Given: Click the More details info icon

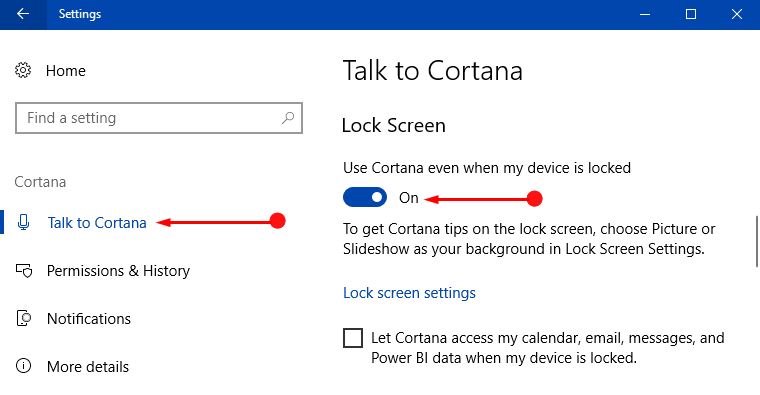Looking at the screenshot, I should click(x=23, y=366).
